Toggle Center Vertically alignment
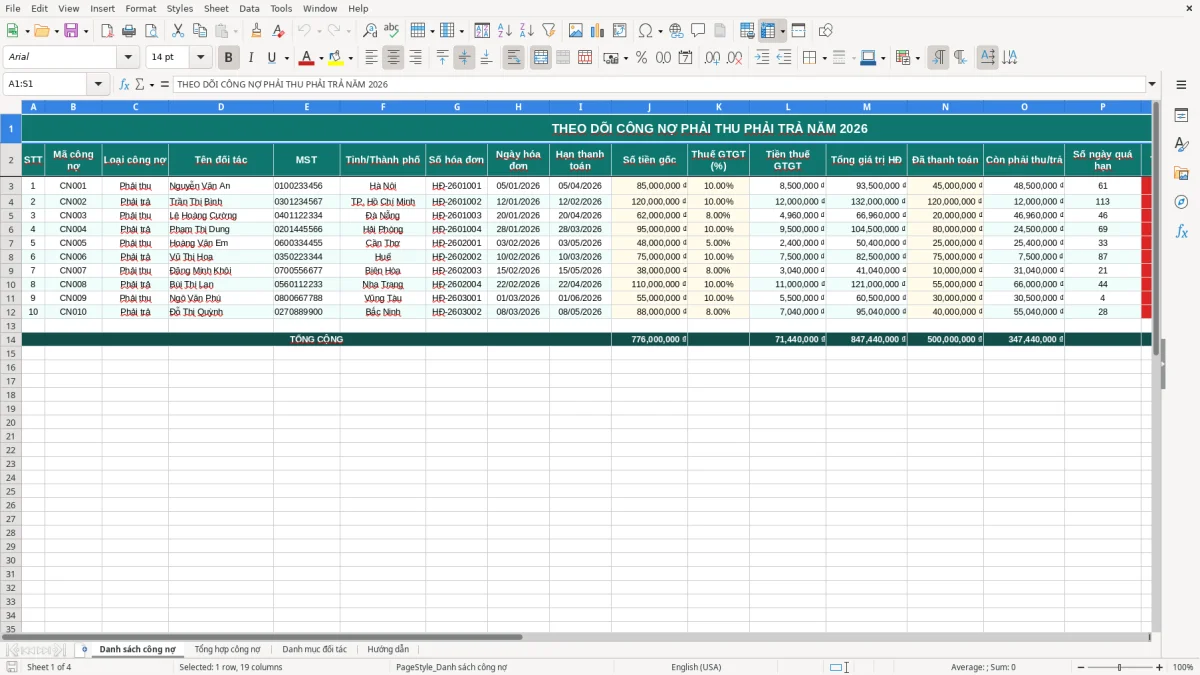 [464, 58]
